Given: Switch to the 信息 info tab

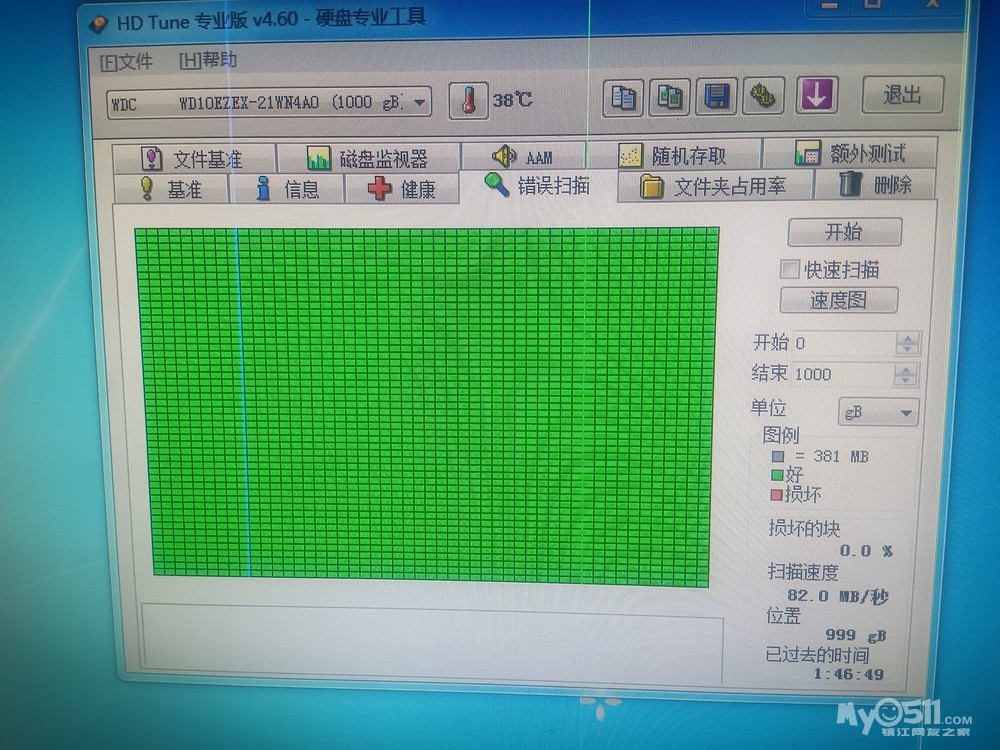Looking at the screenshot, I should pyautogui.click(x=288, y=189).
